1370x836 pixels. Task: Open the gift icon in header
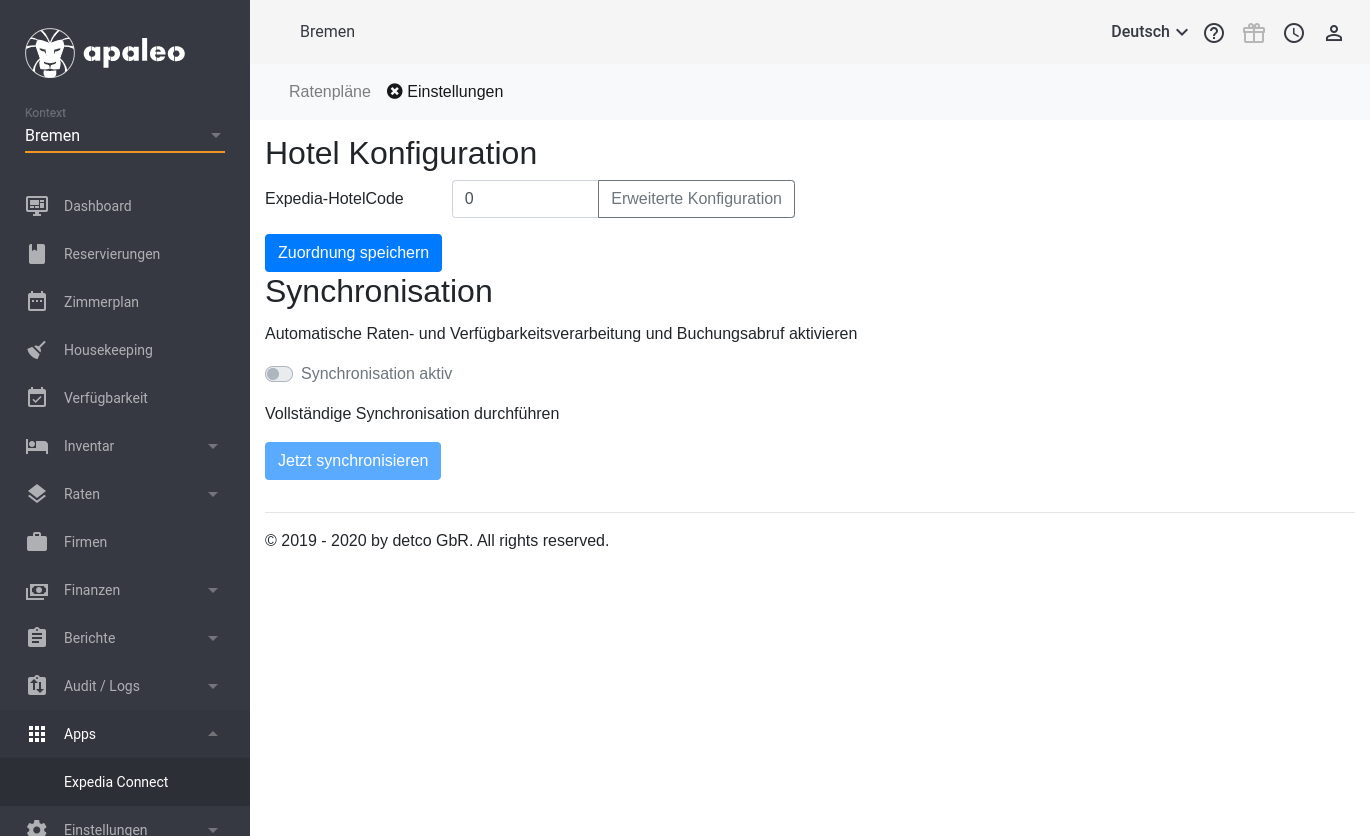tap(1254, 33)
